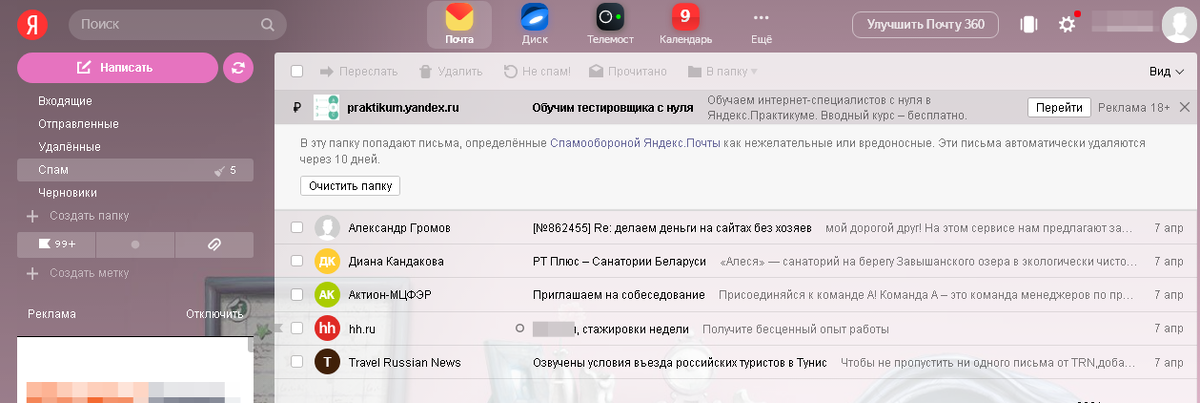Open the user account avatar

pyautogui.click(x=1177, y=24)
